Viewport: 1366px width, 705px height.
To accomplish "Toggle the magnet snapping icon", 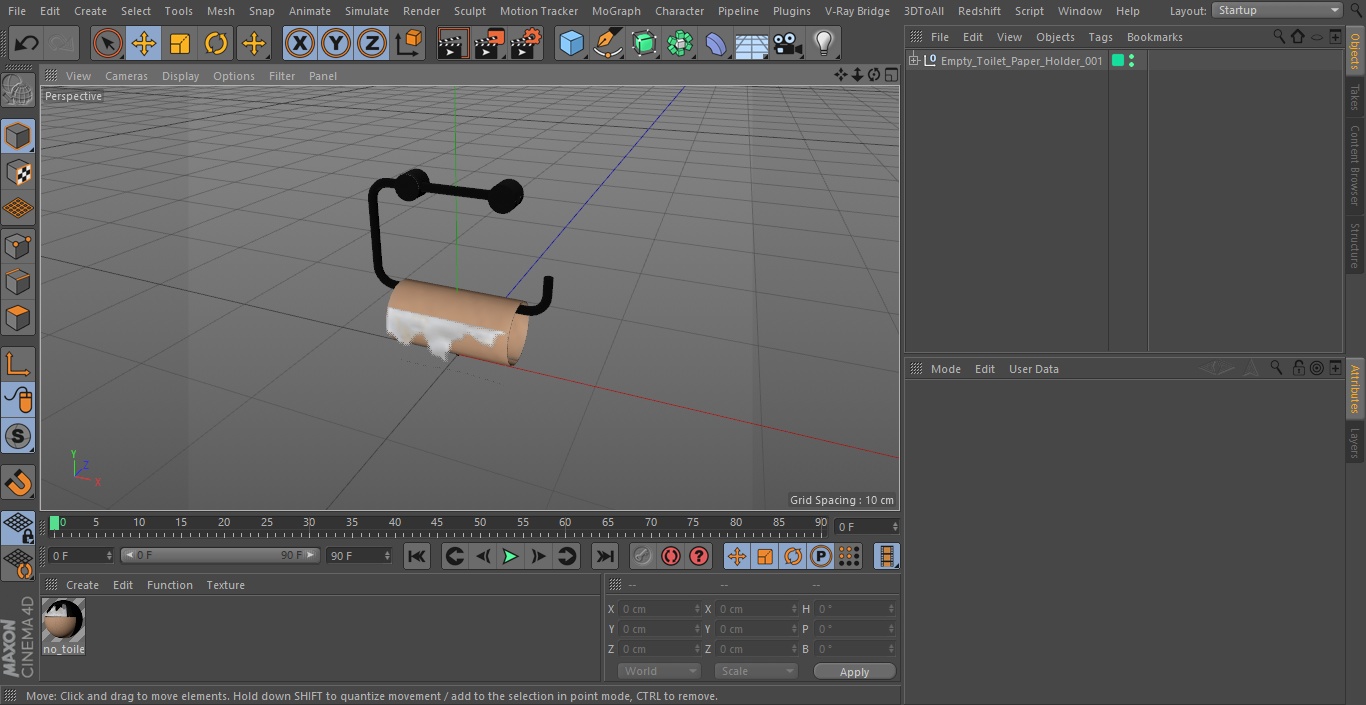I will (18, 483).
